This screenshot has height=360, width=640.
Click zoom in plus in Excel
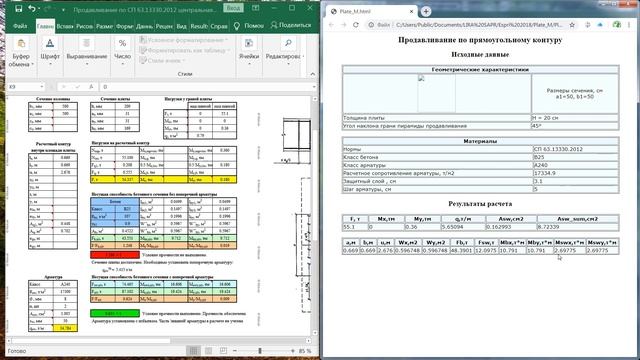pyautogui.click(x=293, y=351)
